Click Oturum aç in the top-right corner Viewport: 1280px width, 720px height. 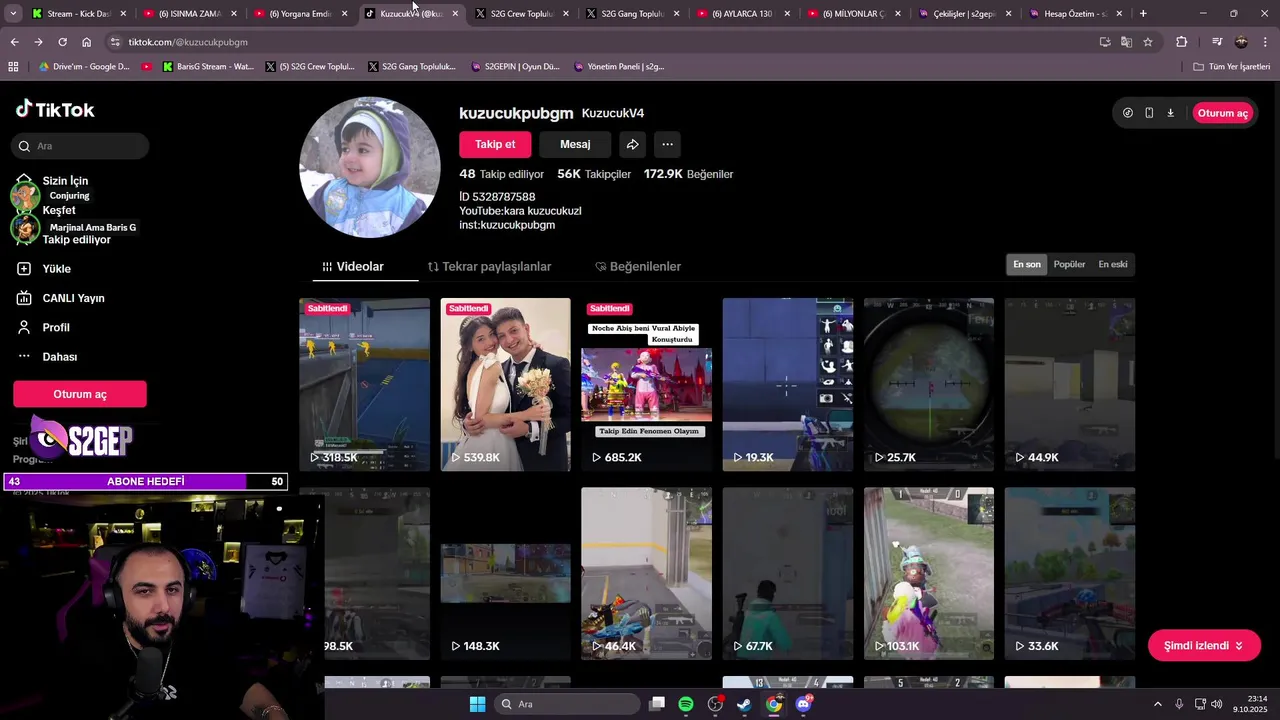pyautogui.click(x=1222, y=113)
